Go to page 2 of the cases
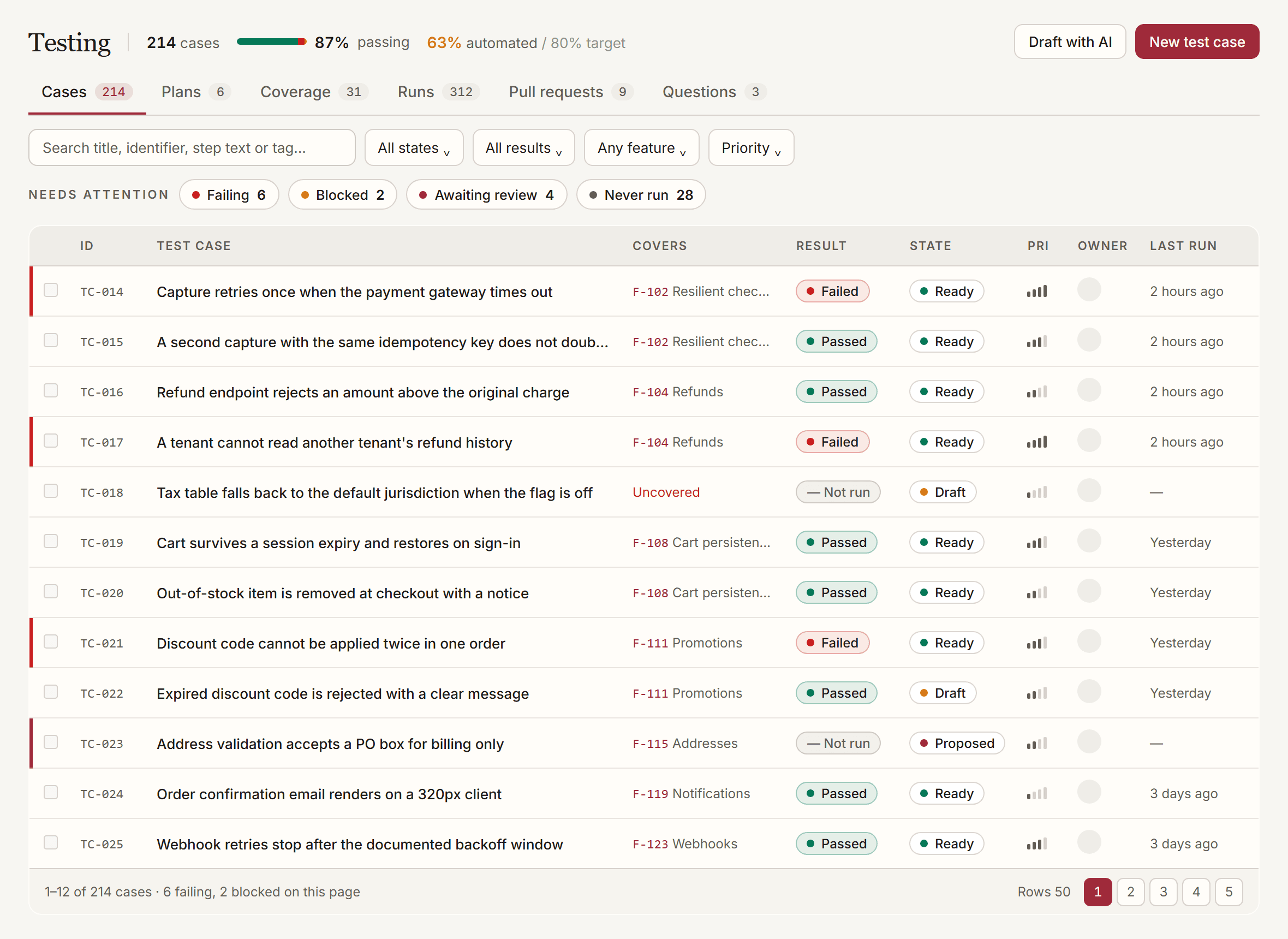Image resolution: width=1288 pixels, height=939 pixels. (1130, 892)
